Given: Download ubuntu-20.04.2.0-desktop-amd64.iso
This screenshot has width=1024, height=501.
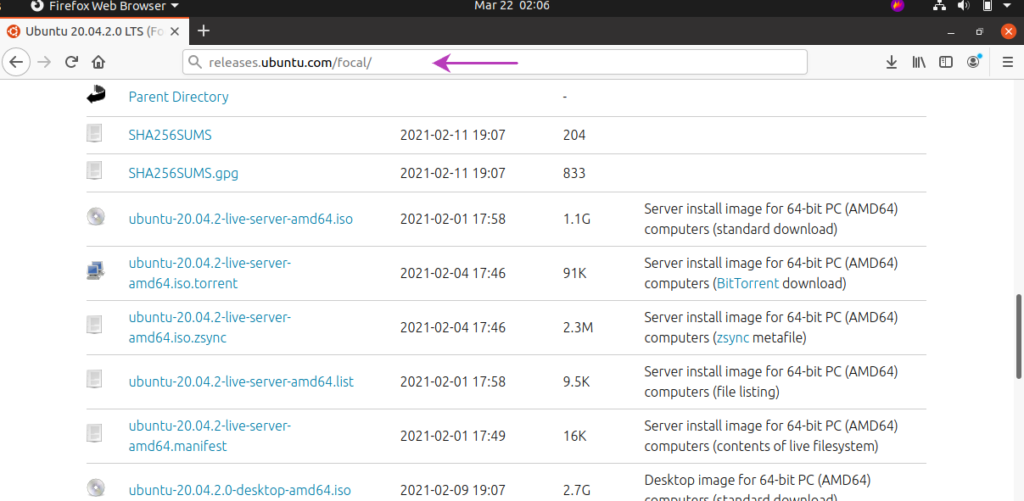Looking at the screenshot, I should pos(240,490).
